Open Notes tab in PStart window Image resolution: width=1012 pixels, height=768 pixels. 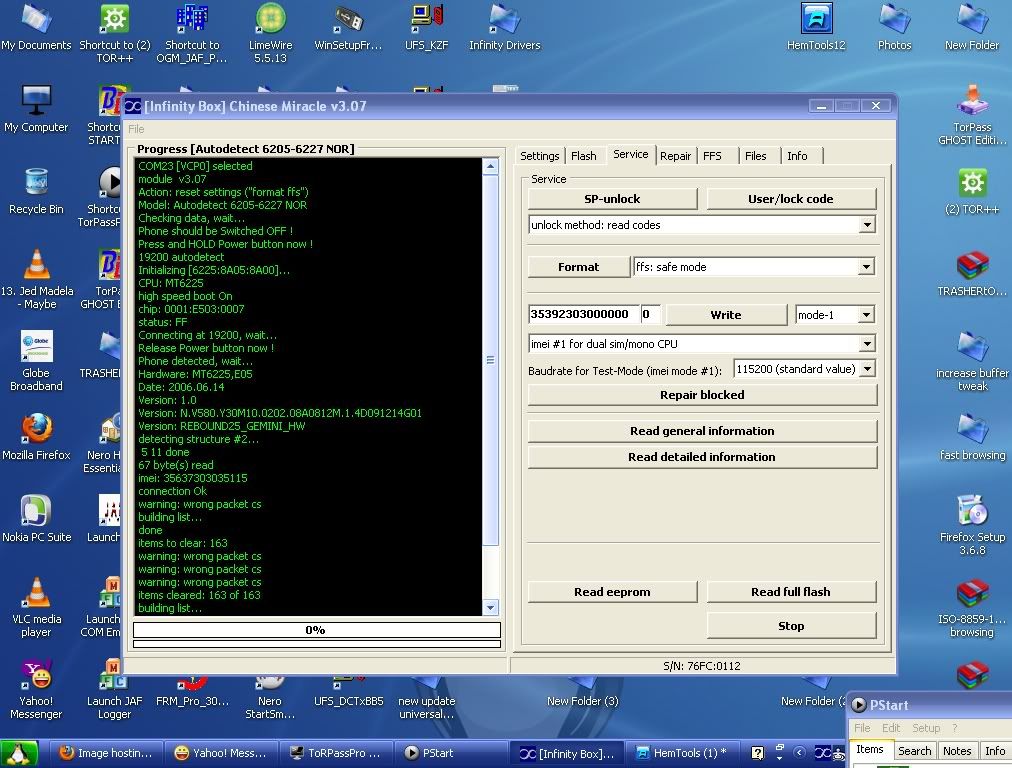click(956, 751)
